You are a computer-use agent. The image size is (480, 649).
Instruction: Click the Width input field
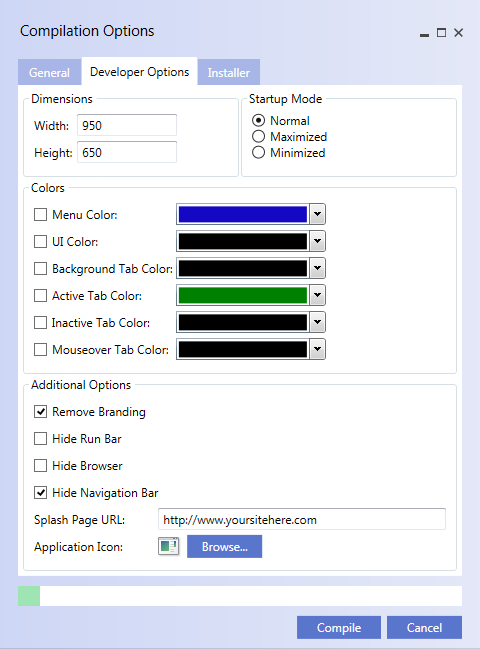[127, 125]
